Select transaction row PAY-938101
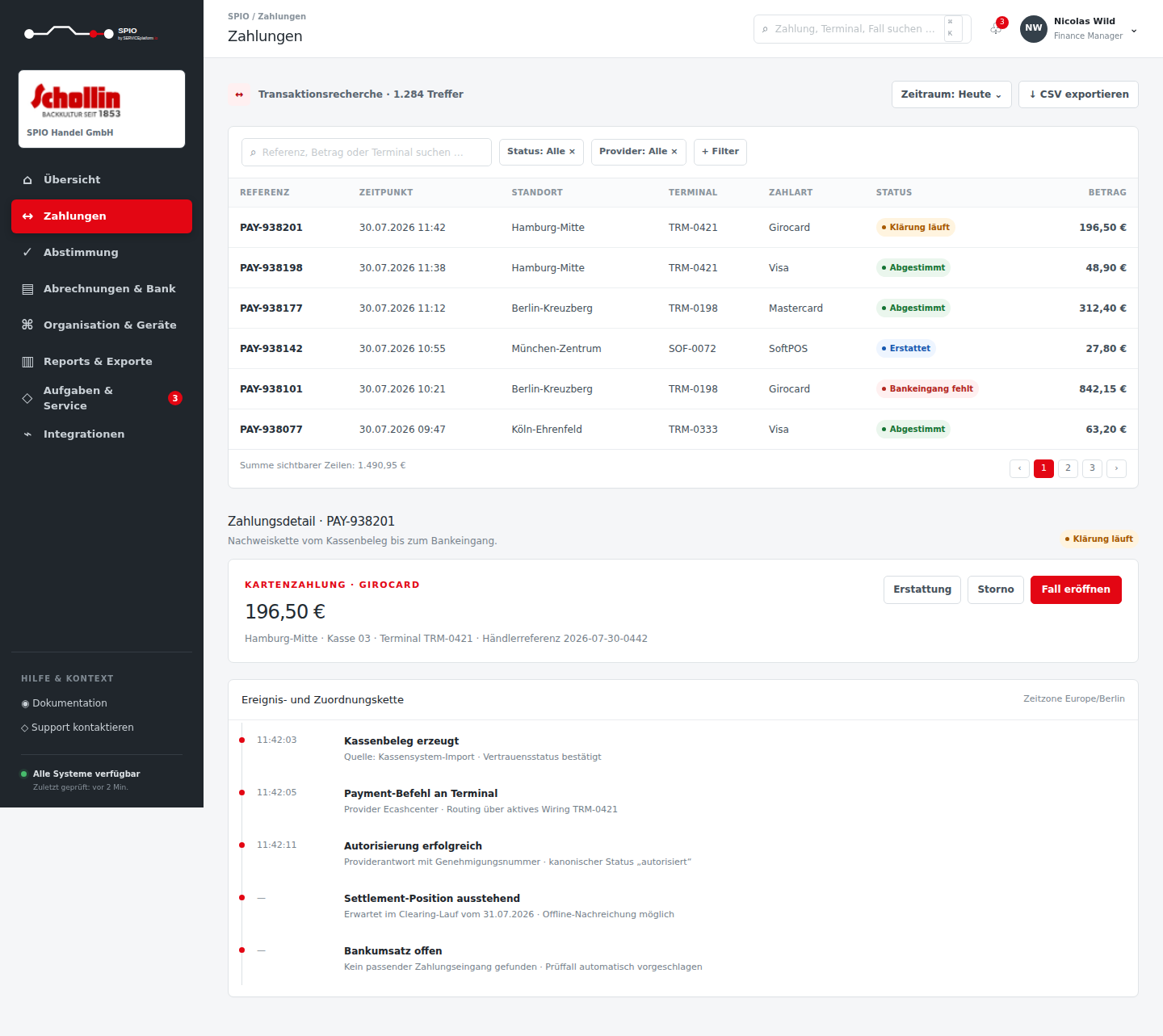This screenshot has height=1036, width=1163. point(683,389)
